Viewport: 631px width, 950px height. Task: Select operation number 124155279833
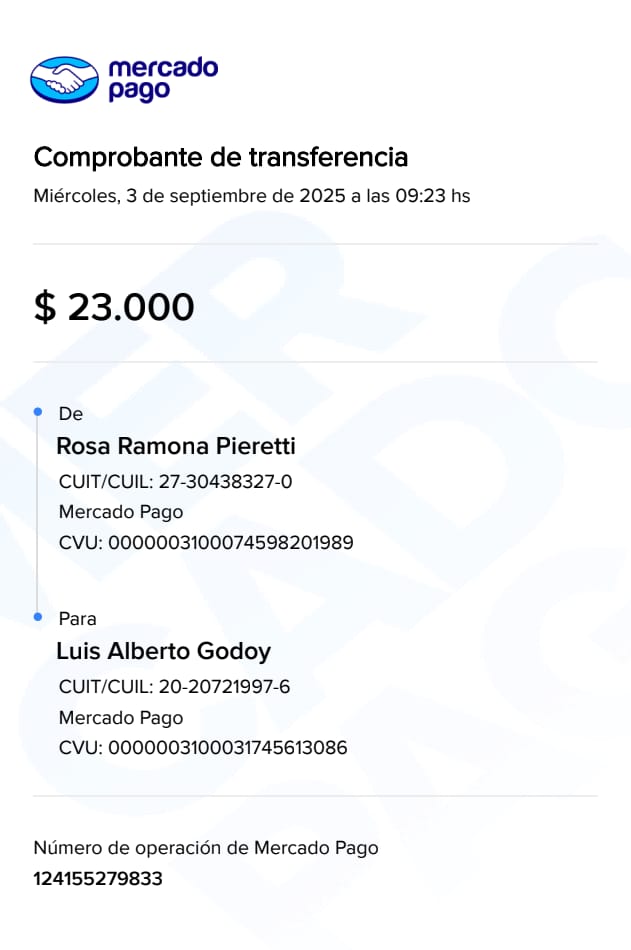pyautogui.click(x=98, y=880)
